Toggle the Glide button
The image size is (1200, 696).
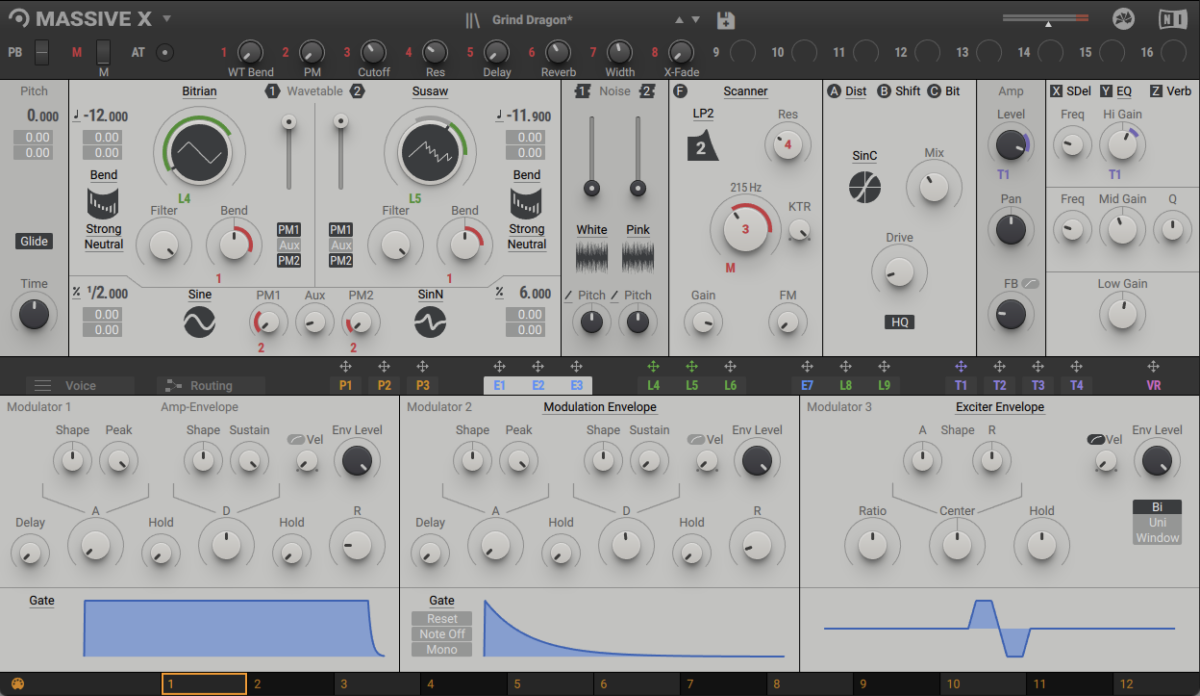click(x=34, y=241)
